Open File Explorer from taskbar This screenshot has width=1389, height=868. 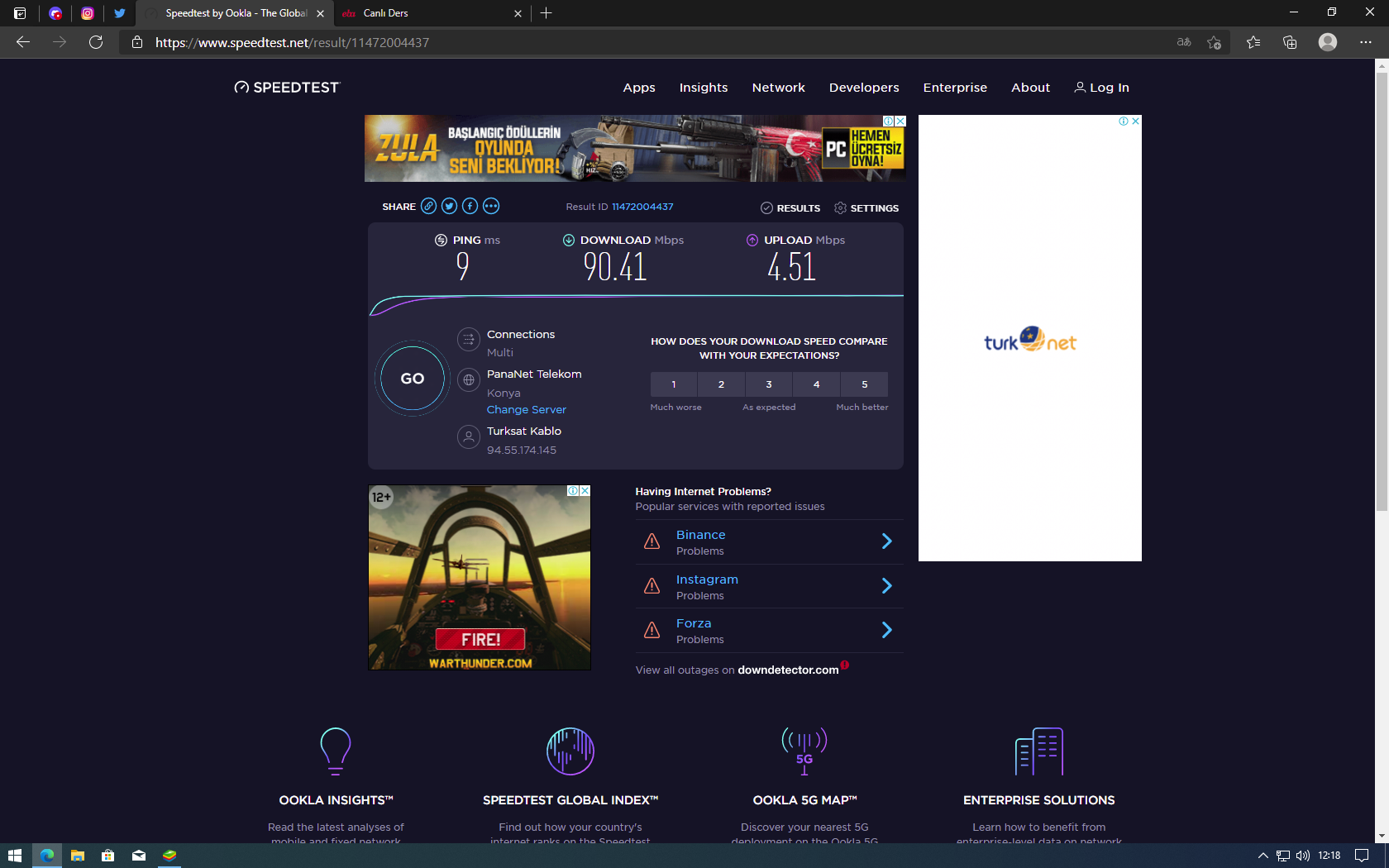pos(78,856)
